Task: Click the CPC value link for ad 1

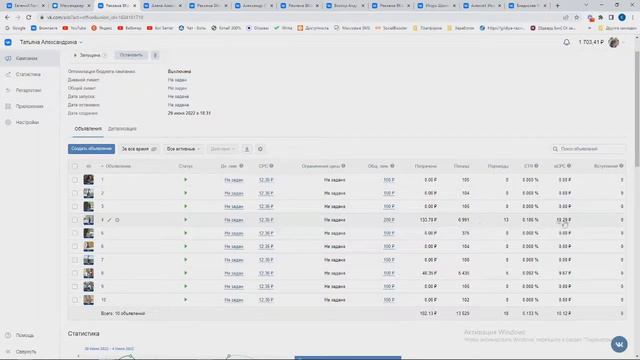Action: [x=266, y=180]
